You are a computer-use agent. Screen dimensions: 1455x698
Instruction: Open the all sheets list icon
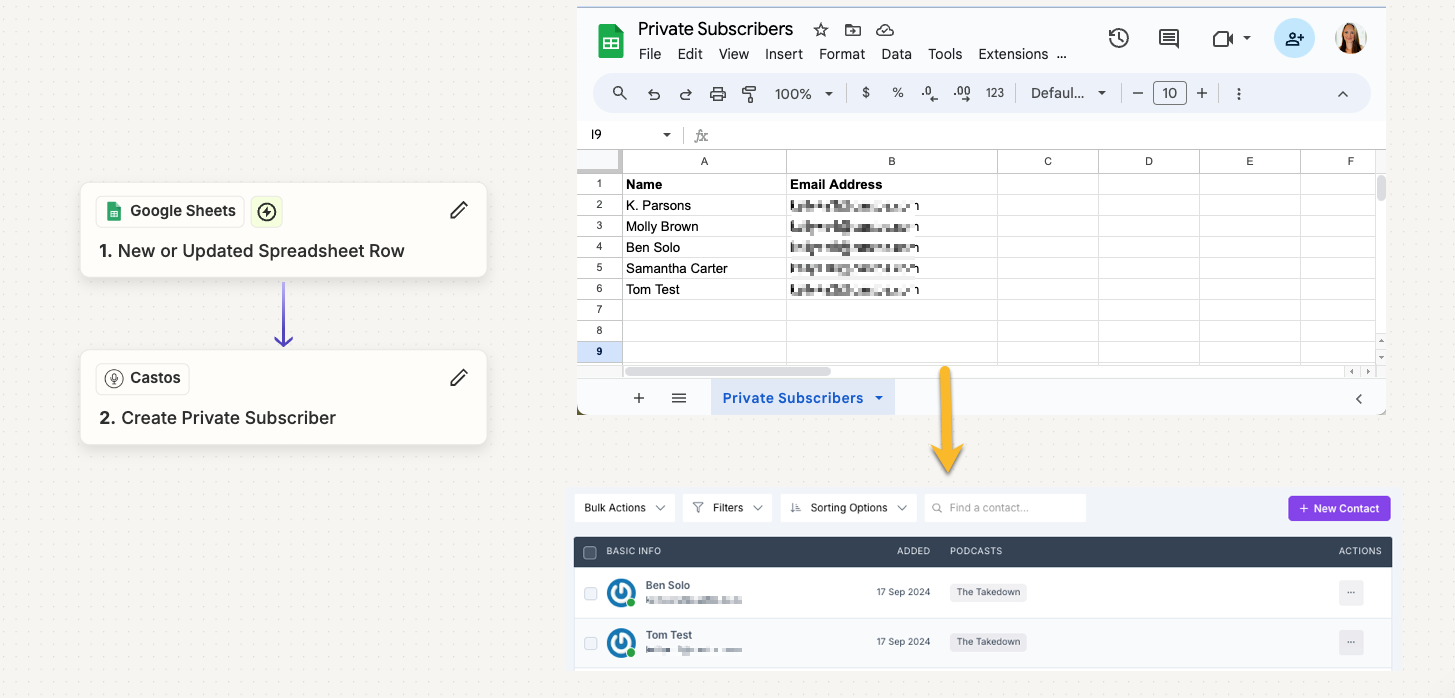679,398
